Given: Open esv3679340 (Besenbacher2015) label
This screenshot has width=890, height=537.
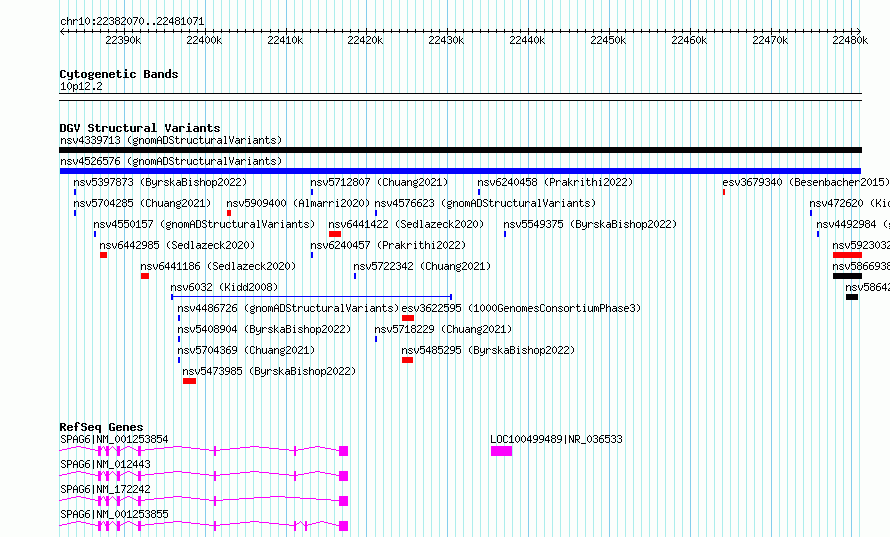Looking at the screenshot, I should (x=805, y=182).
